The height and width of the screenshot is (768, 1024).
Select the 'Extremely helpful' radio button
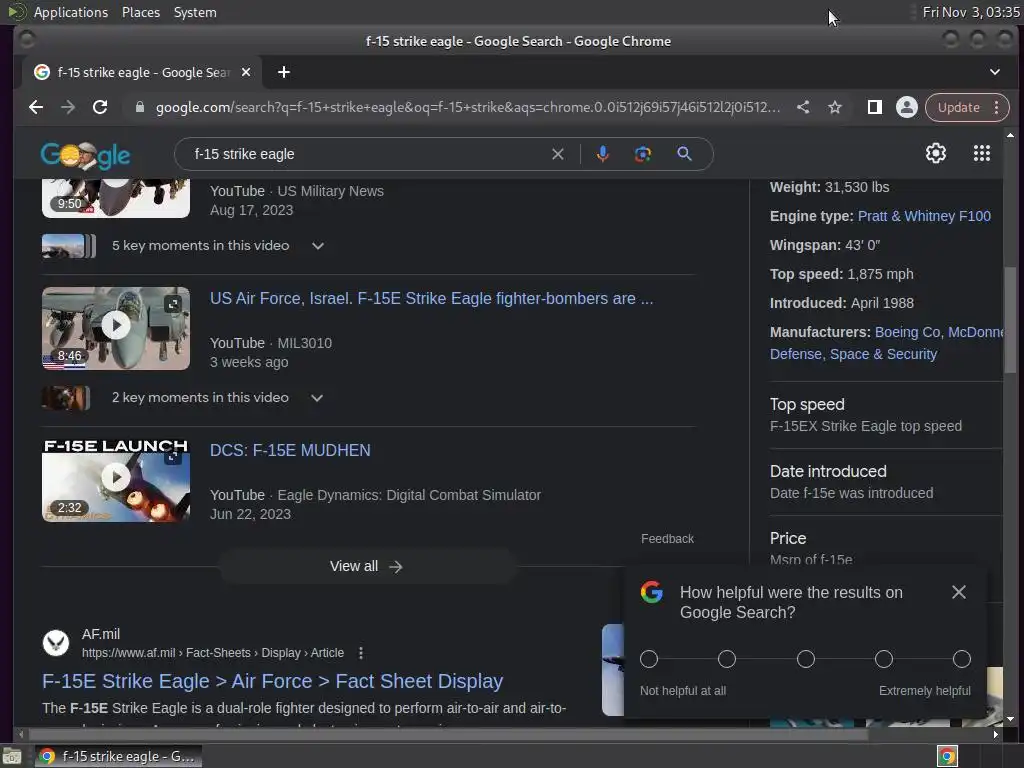[961, 659]
